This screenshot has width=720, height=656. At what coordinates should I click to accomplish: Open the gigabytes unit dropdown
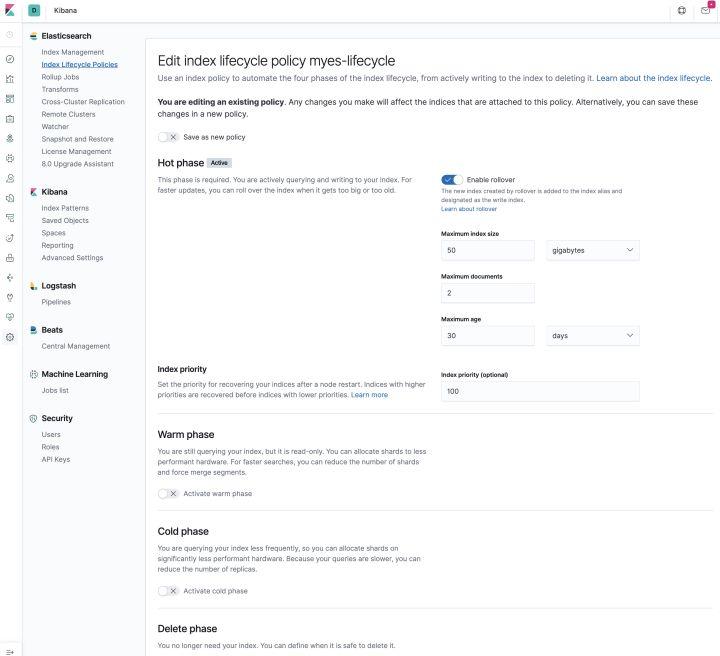(x=593, y=250)
